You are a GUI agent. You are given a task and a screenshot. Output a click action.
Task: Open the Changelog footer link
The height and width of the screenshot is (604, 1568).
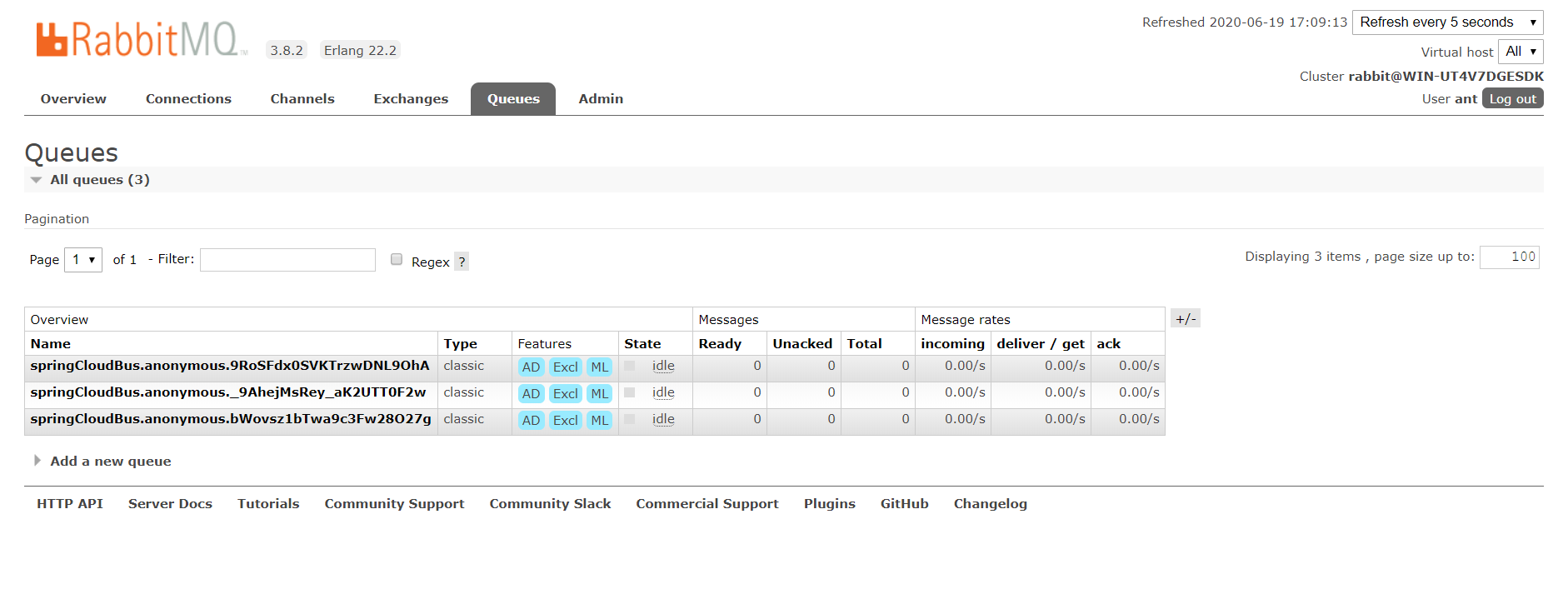(x=990, y=503)
